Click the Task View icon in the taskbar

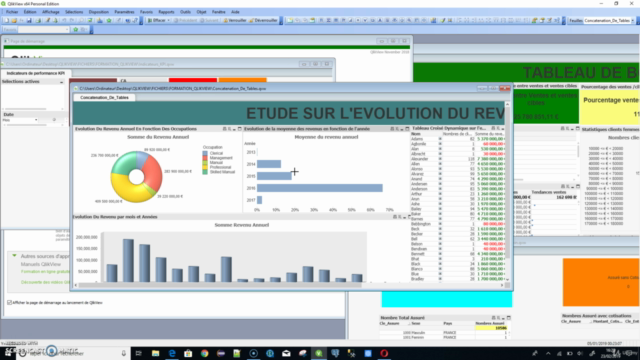138,353
